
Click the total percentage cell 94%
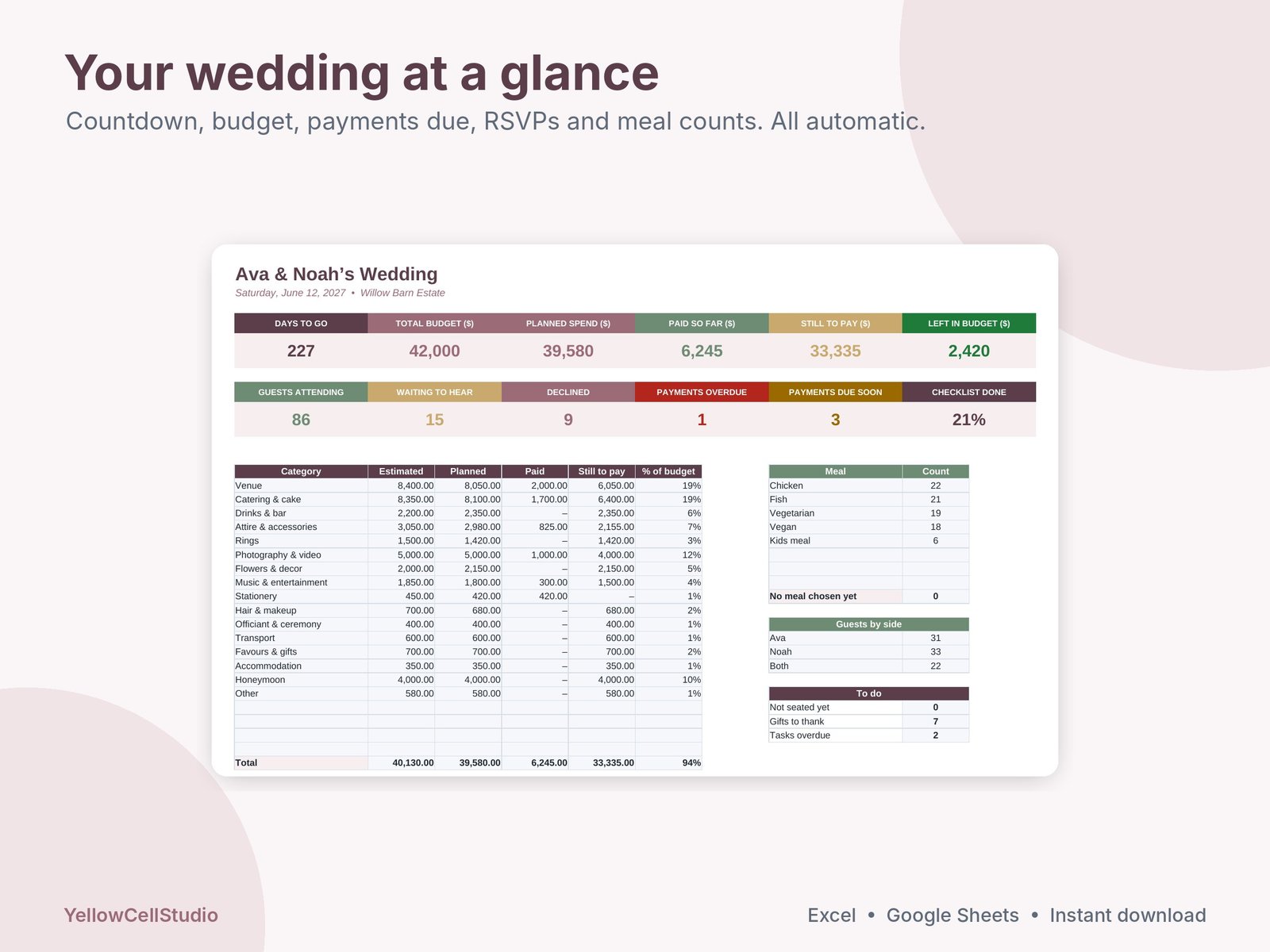(x=668, y=763)
